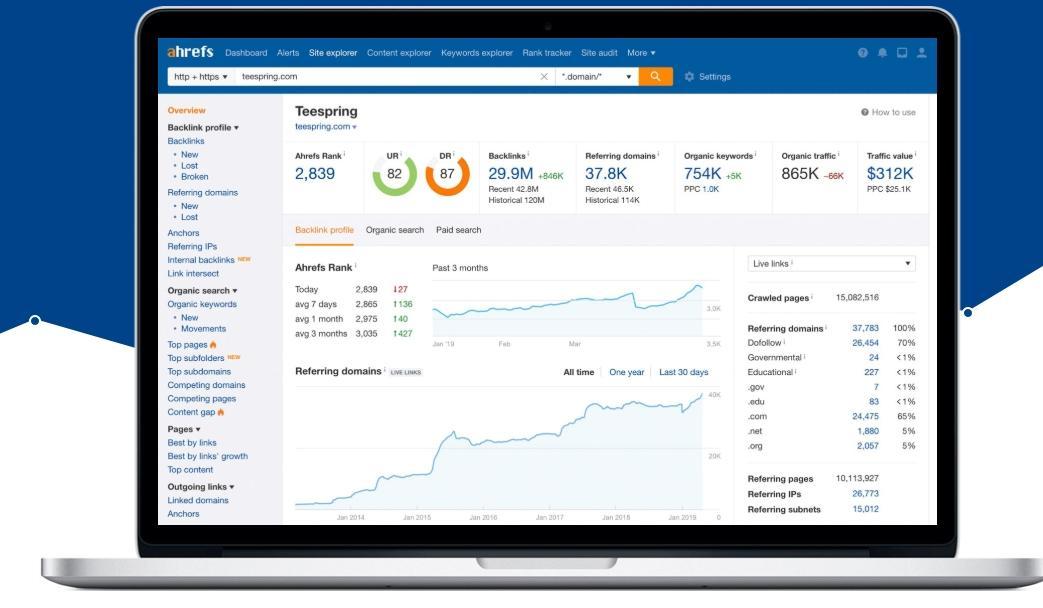
Task: Open the Live links dropdown
Action: [832, 262]
